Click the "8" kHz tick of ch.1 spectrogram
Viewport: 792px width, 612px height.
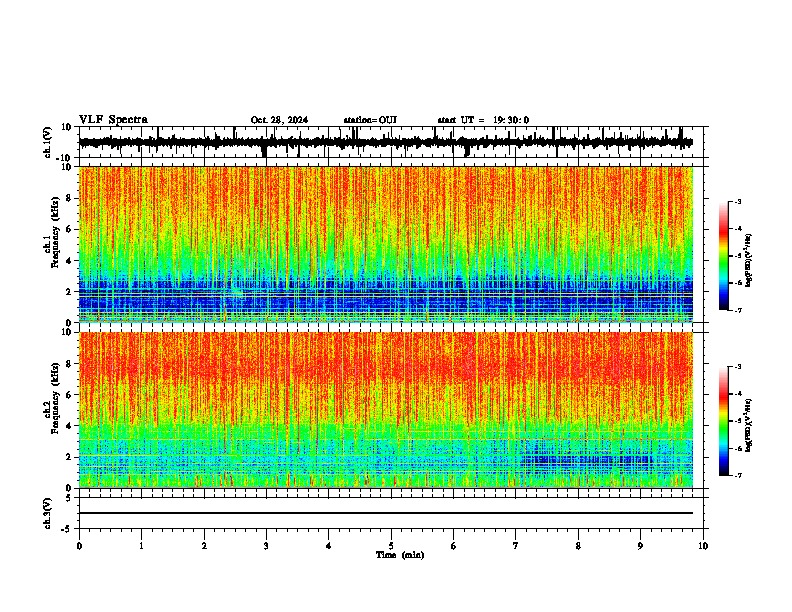(70, 198)
